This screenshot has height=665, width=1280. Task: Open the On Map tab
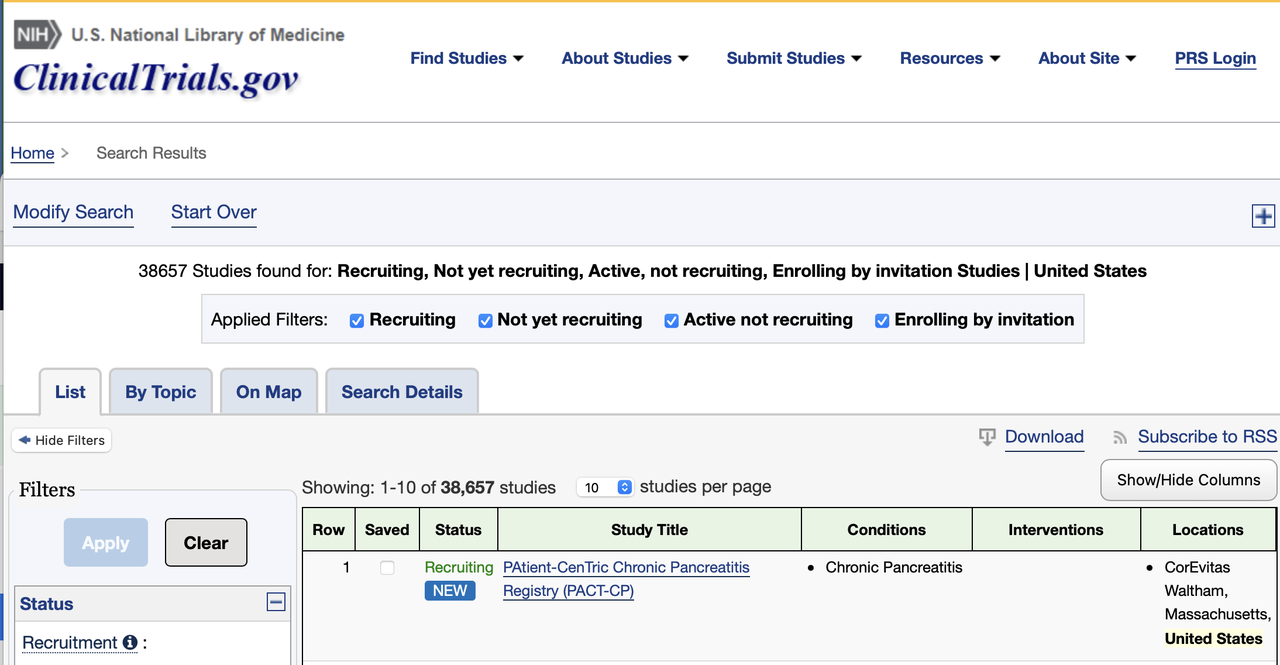click(x=268, y=392)
